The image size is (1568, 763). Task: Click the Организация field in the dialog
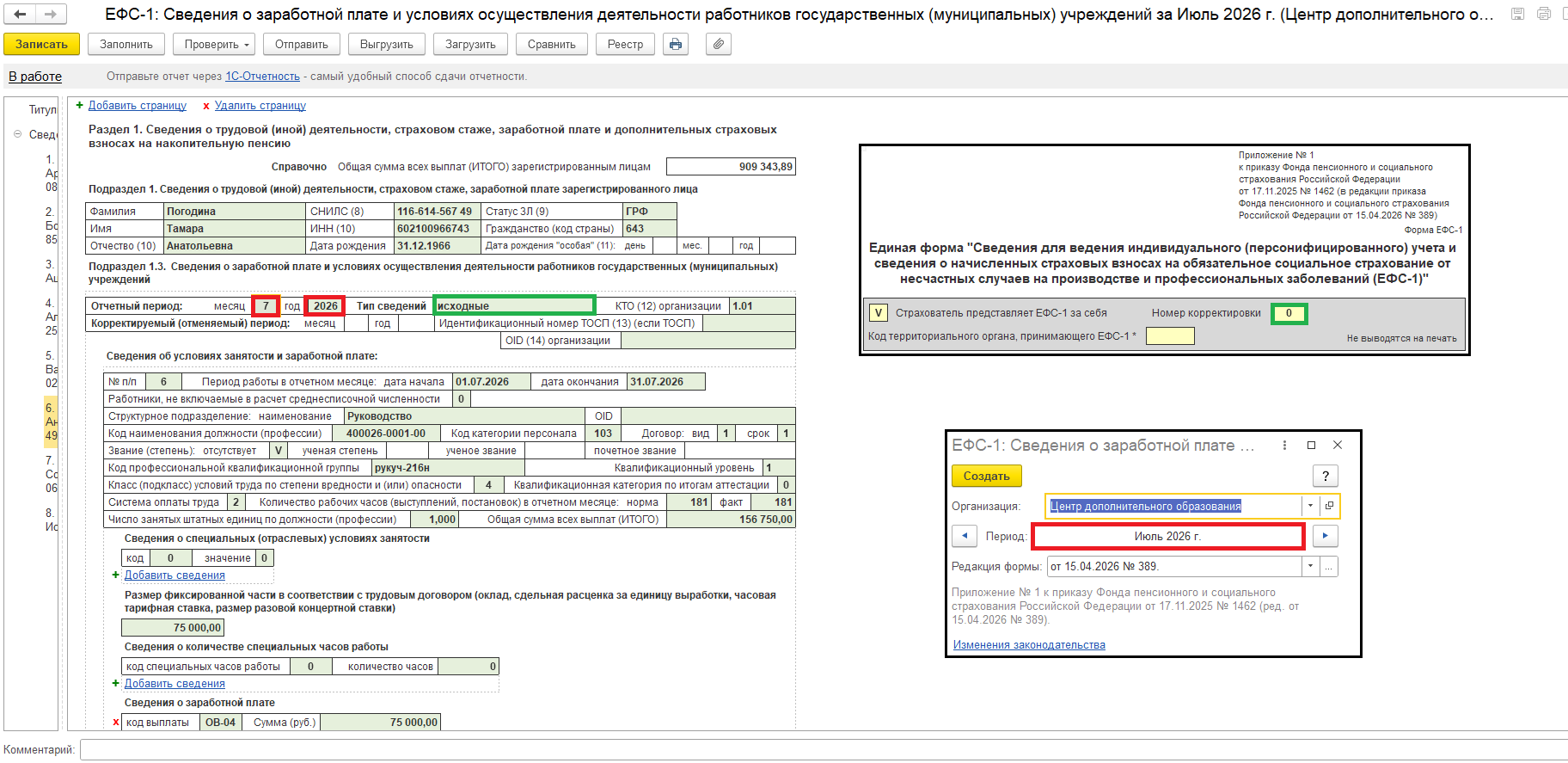pyautogui.click(x=1173, y=506)
